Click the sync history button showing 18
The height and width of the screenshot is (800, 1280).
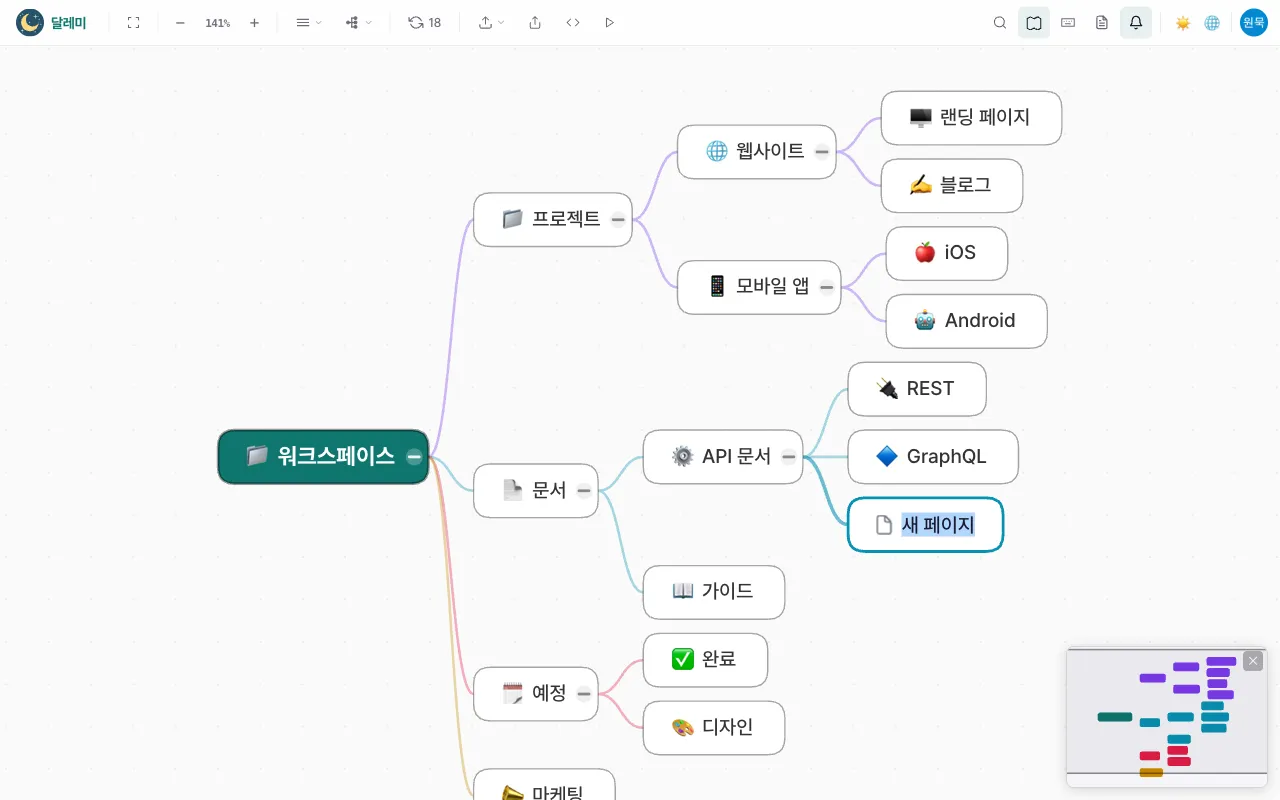pyautogui.click(x=424, y=22)
